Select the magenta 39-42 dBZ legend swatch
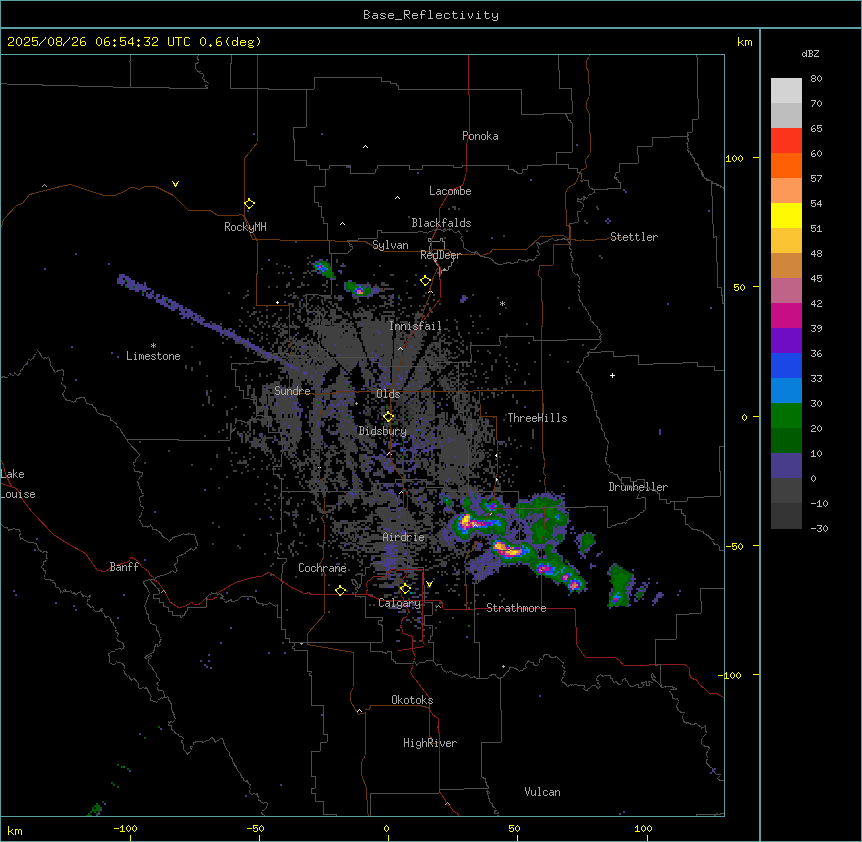Image resolution: width=862 pixels, height=842 pixels. (786, 315)
